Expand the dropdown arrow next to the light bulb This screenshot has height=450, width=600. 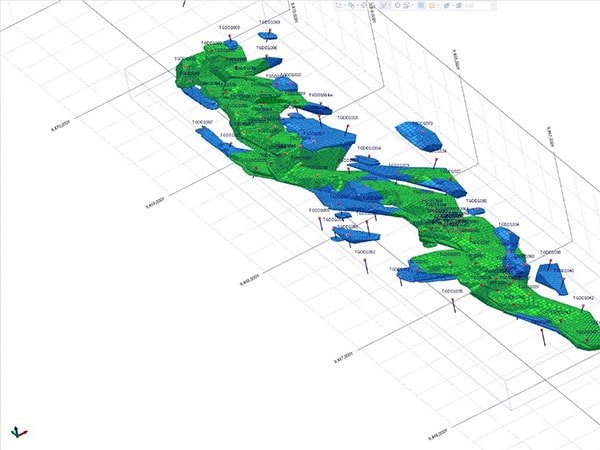438,5
